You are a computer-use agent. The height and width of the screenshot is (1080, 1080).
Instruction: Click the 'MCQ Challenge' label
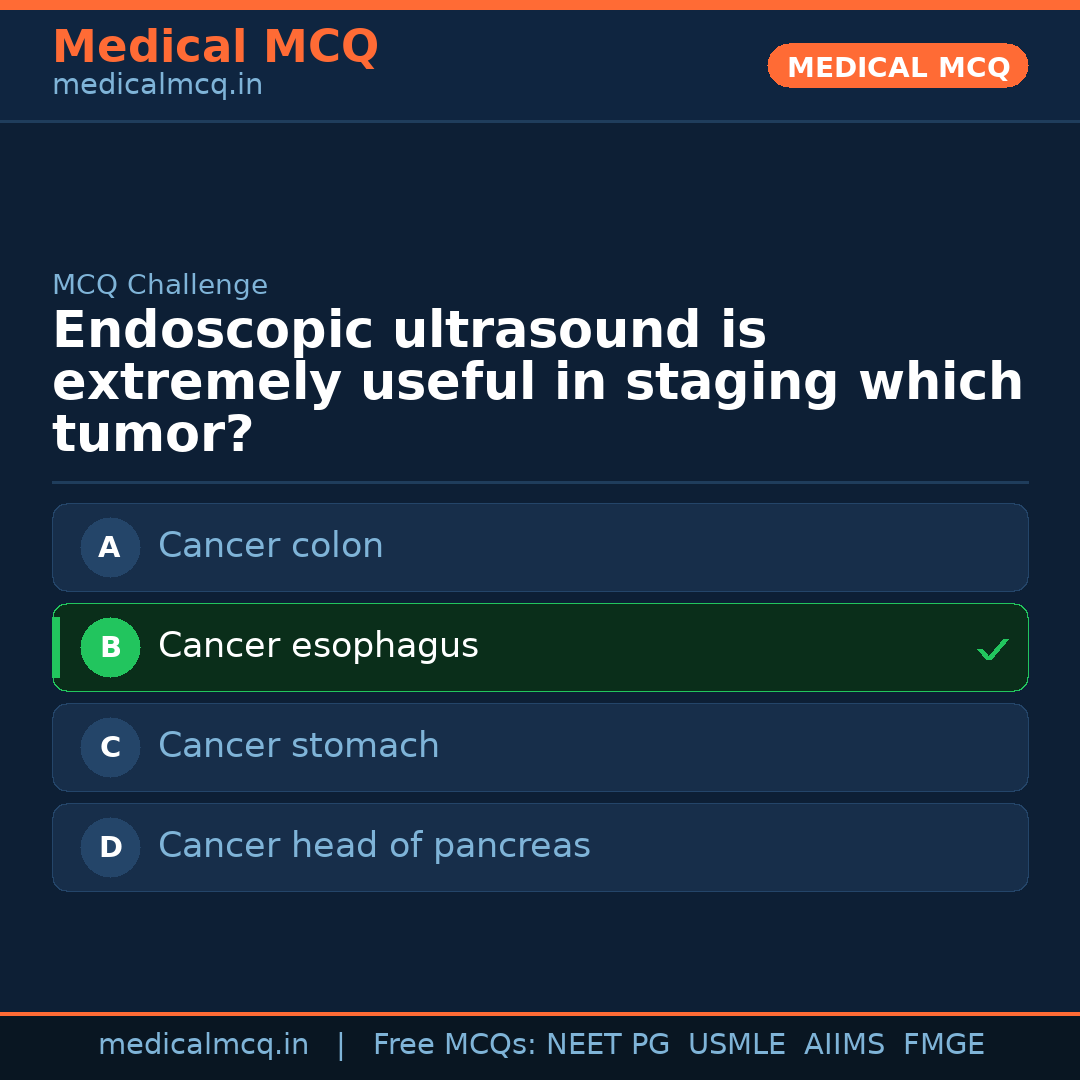160,285
